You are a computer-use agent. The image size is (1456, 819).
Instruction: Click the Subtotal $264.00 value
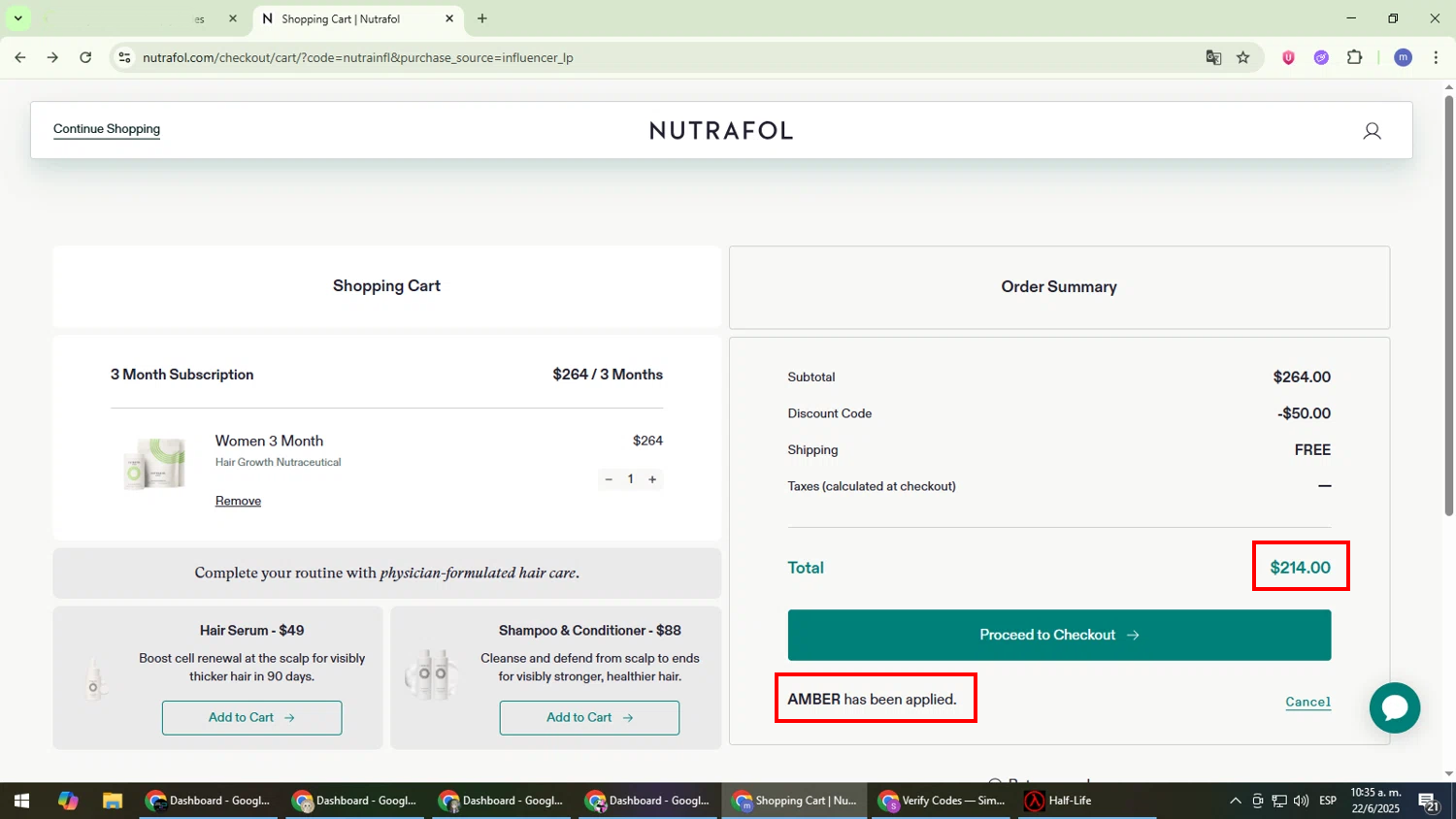coord(1302,377)
